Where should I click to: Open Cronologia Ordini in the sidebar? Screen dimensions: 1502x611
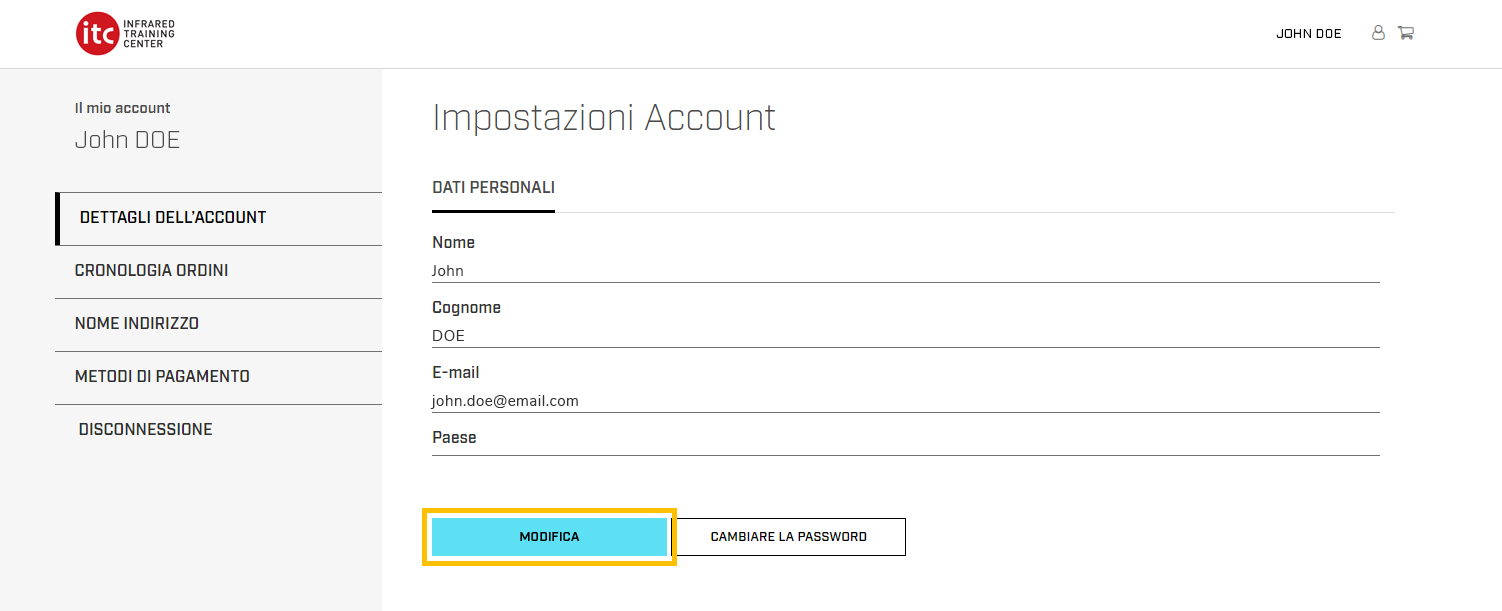152,271
